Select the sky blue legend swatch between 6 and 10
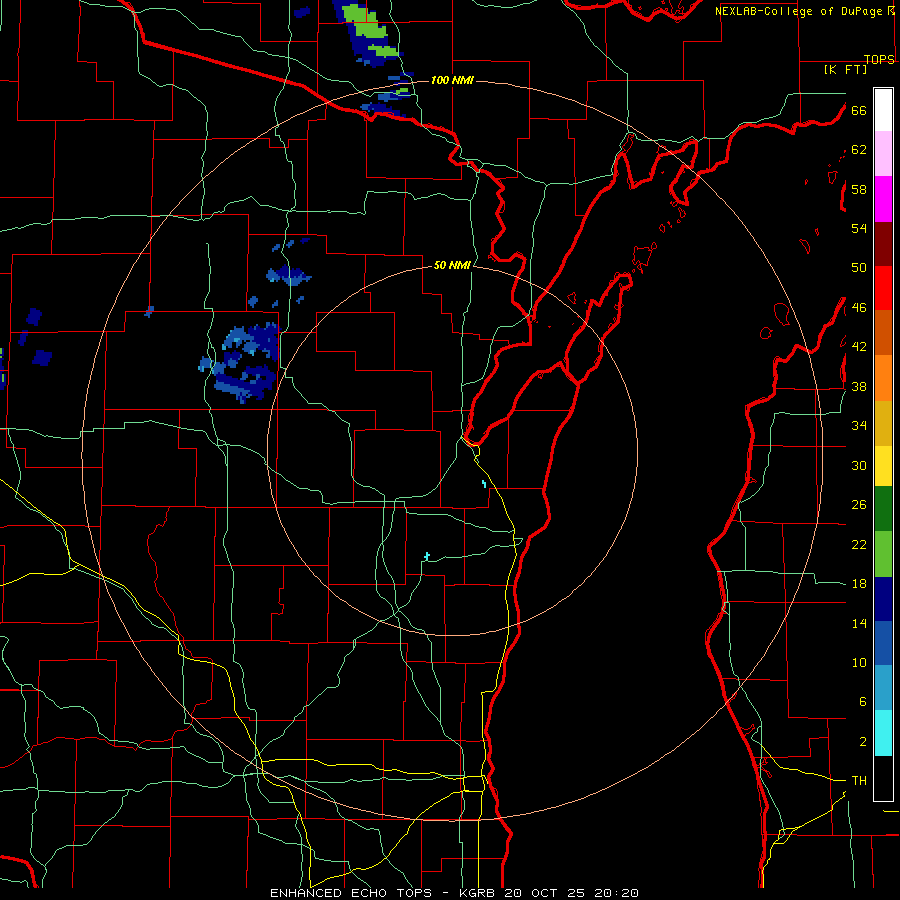The height and width of the screenshot is (900, 900). point(883,687)
